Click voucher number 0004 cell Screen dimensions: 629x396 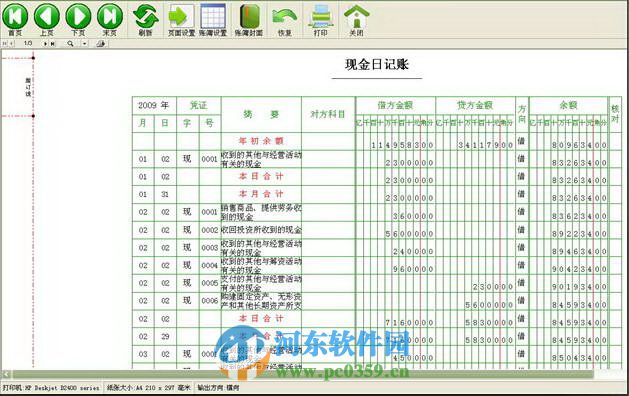coord(210,266)
